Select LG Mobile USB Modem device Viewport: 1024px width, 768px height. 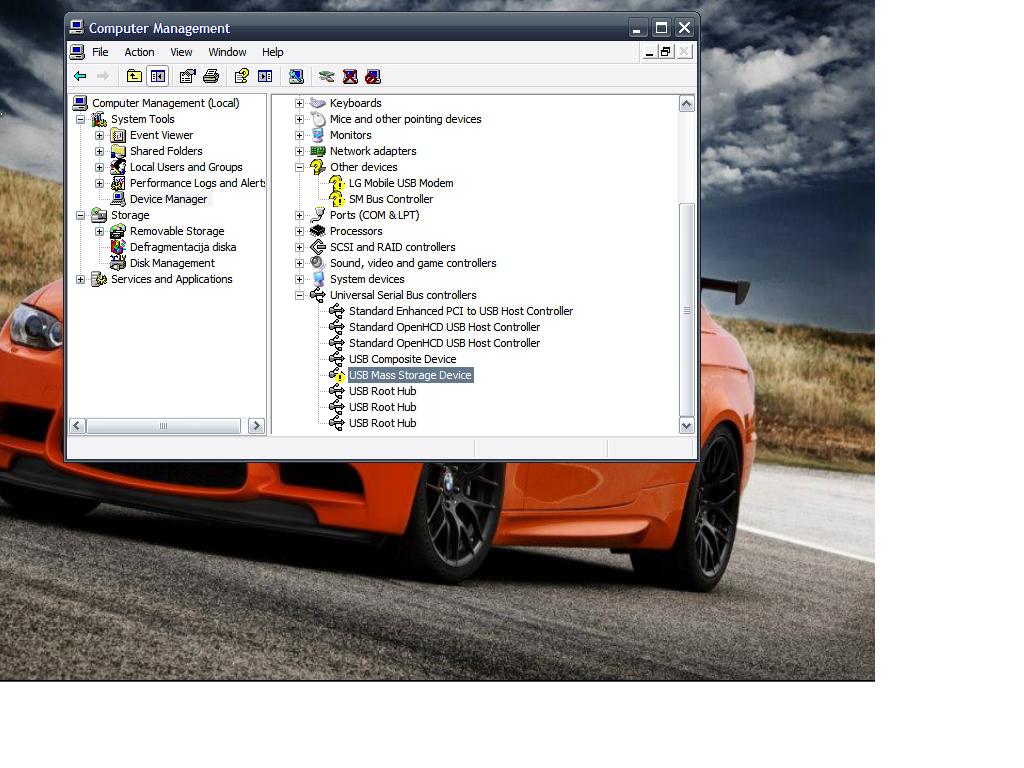point(400,183)
